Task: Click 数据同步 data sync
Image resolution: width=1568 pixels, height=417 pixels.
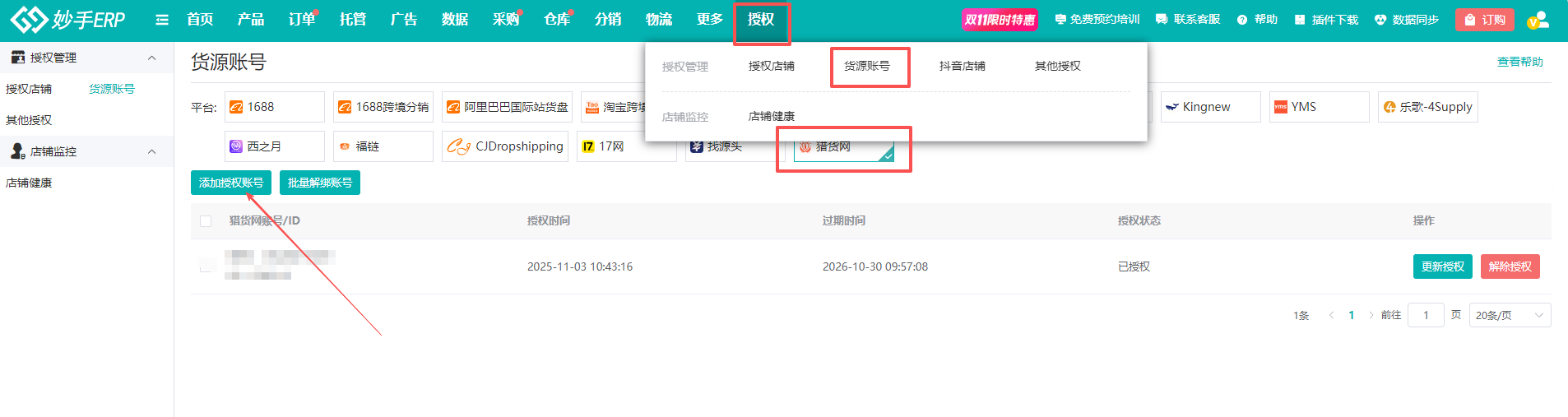Action: click(x=1406, y=20)
